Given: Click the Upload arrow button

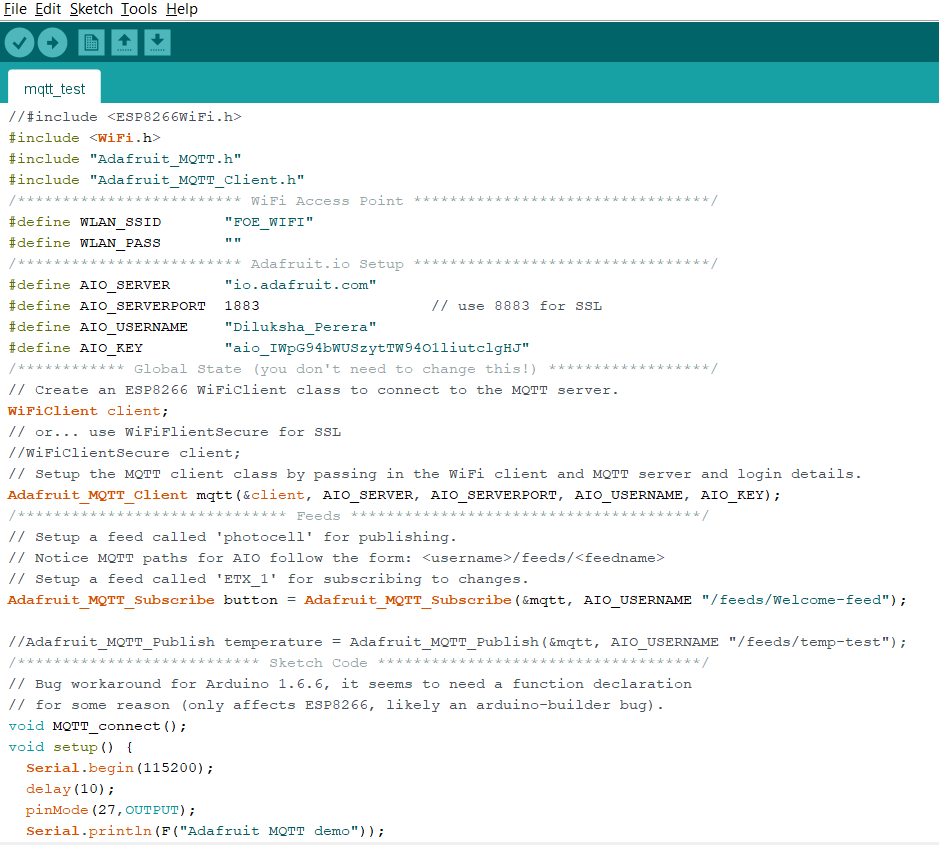Looking at the screenshot, I should (x=53, y=43).
